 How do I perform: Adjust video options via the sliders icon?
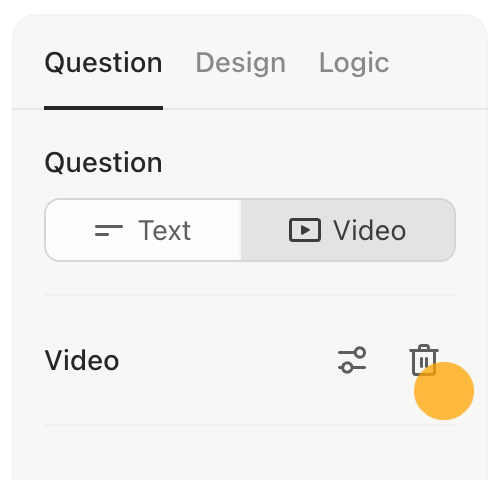click(x=352, y=360)
